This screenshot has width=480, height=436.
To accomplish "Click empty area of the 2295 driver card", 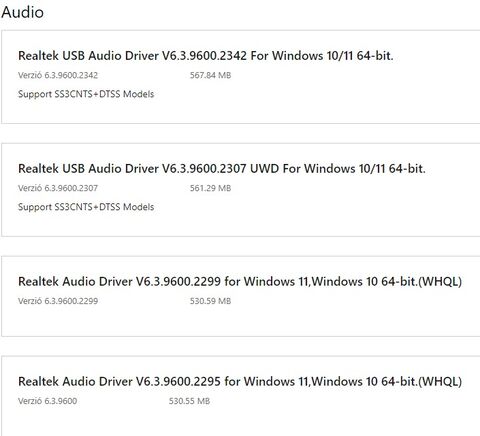I will coord(333,417).
